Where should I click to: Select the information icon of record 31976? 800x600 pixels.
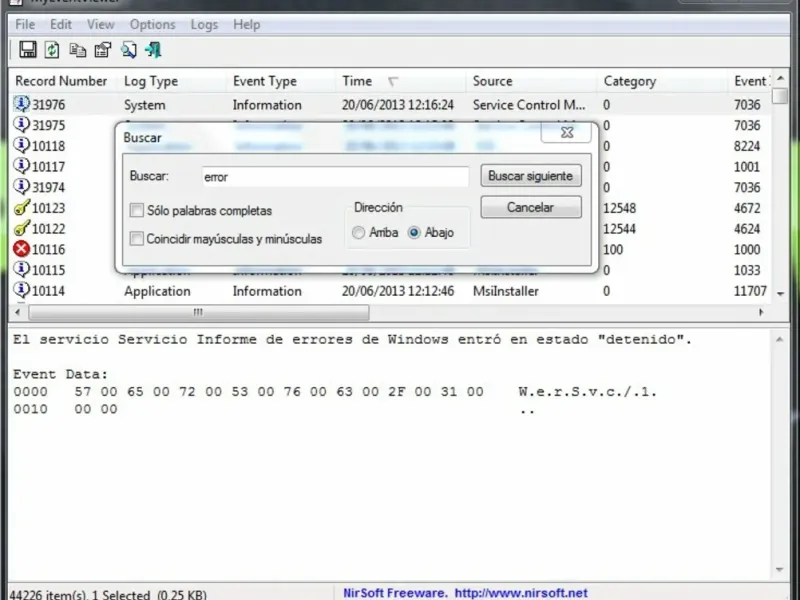21,104
